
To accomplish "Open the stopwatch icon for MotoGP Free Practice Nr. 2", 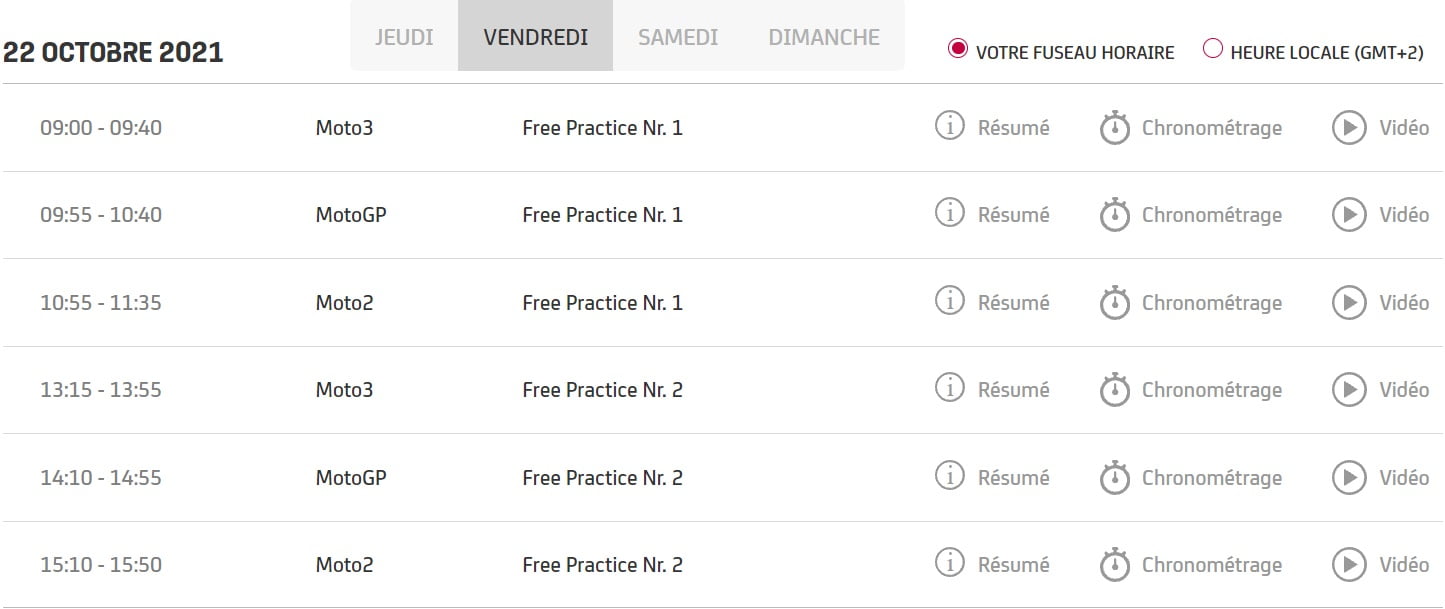I will (1114, 478).
